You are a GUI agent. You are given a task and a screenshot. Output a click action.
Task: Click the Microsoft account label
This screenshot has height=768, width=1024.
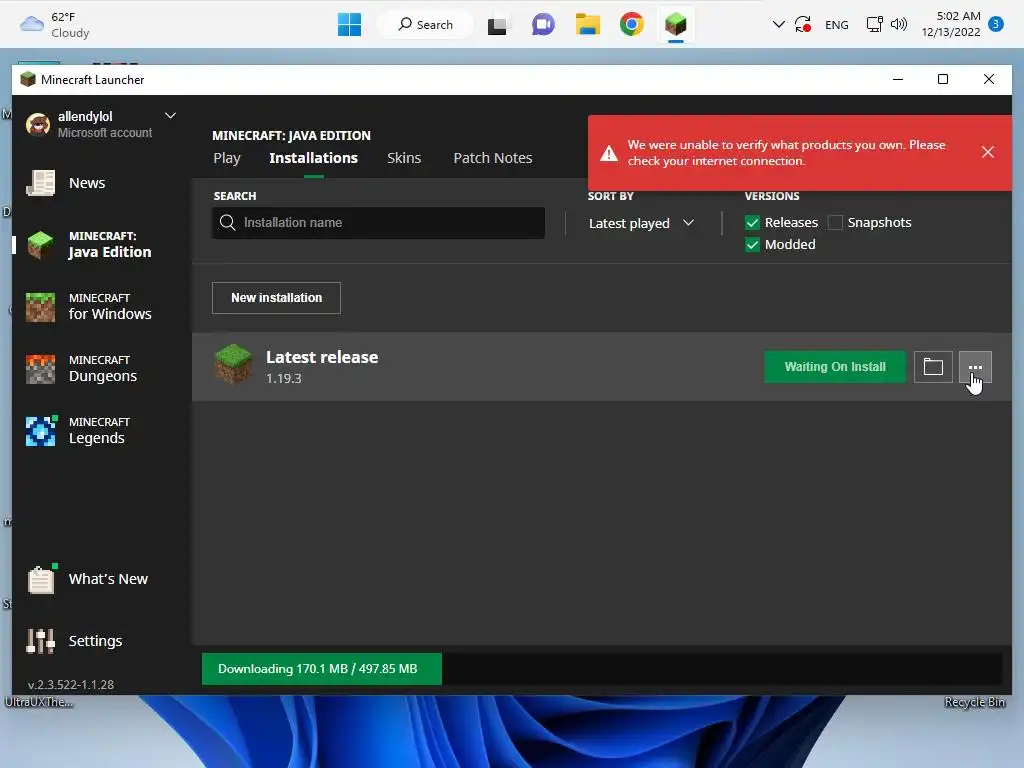click(104, 133)
